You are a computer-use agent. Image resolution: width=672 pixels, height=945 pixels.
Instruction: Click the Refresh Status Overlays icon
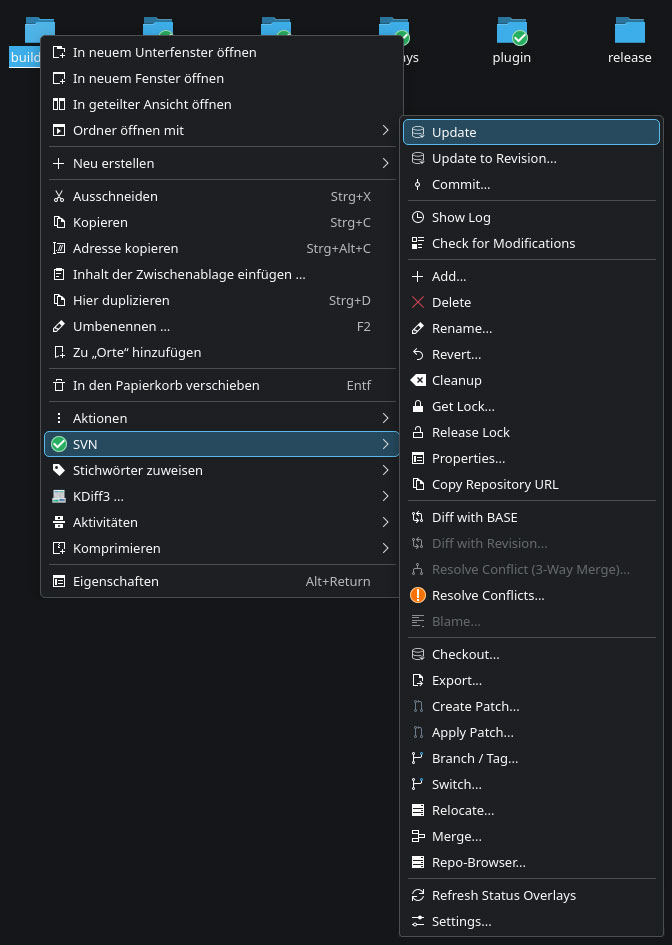pyautogui.click(x=418, y=895)
